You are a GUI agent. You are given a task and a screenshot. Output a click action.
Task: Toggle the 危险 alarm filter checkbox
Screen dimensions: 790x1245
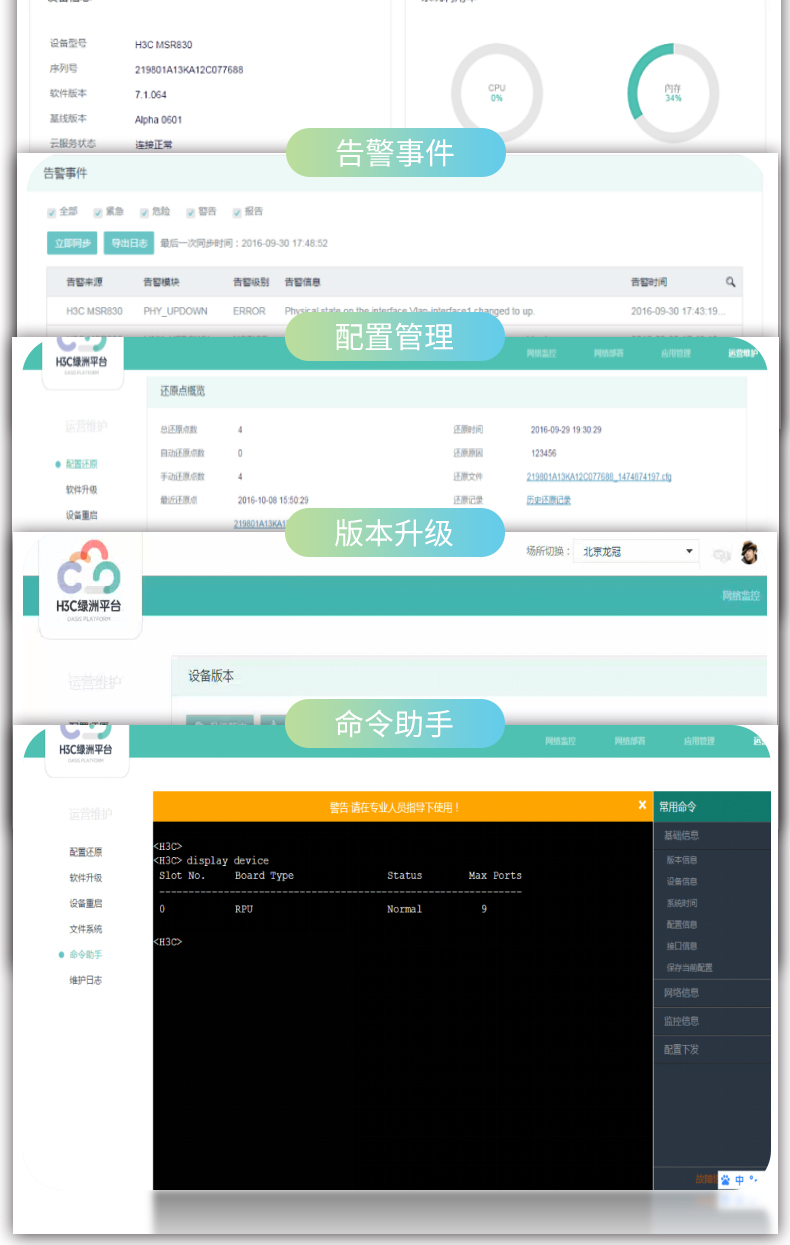(x=144, y=212)
